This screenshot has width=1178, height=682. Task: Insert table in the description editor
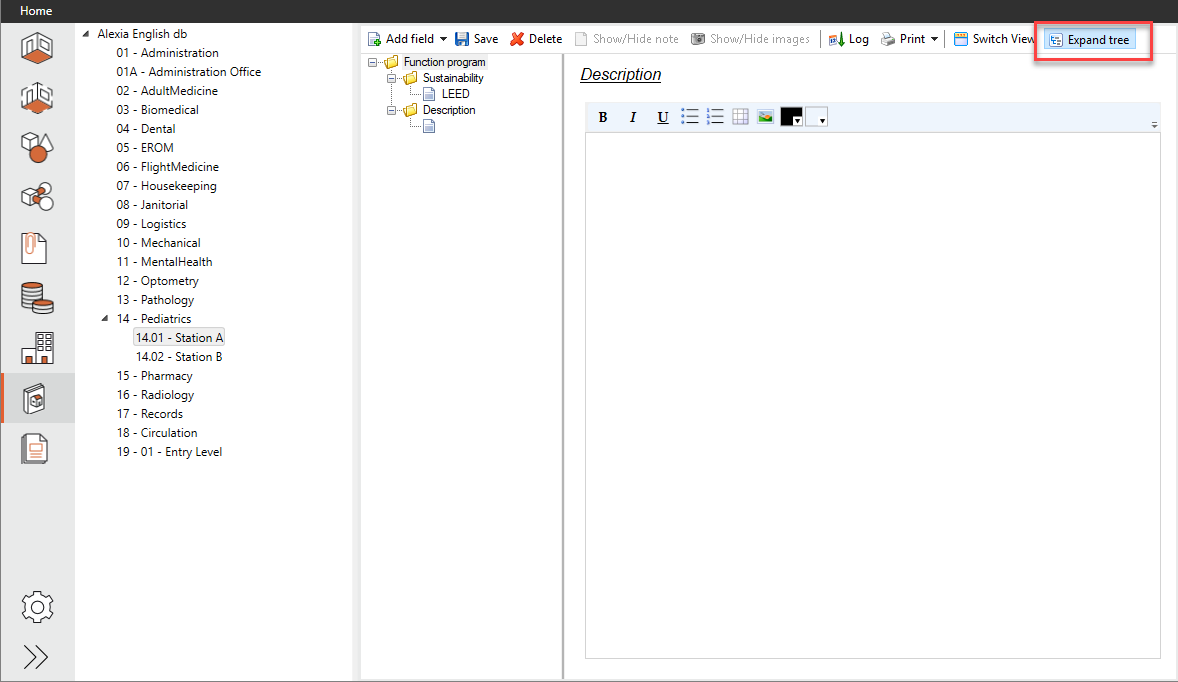coord(740,117)
